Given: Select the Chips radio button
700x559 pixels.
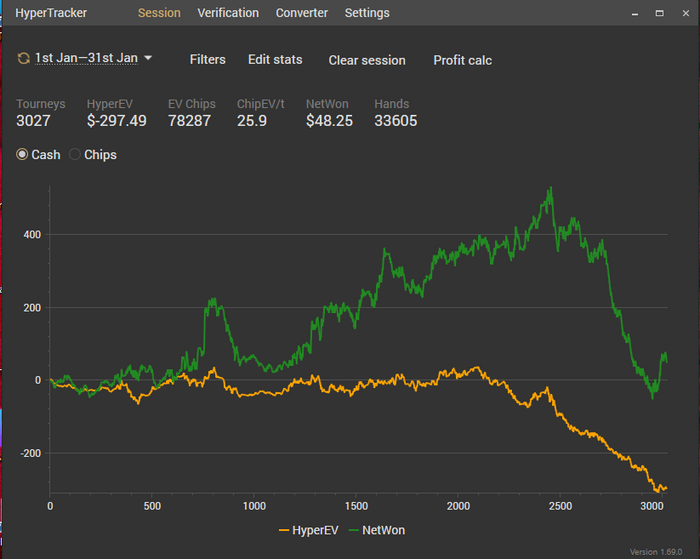Looking at the screenshot, I should click(75, 154).
